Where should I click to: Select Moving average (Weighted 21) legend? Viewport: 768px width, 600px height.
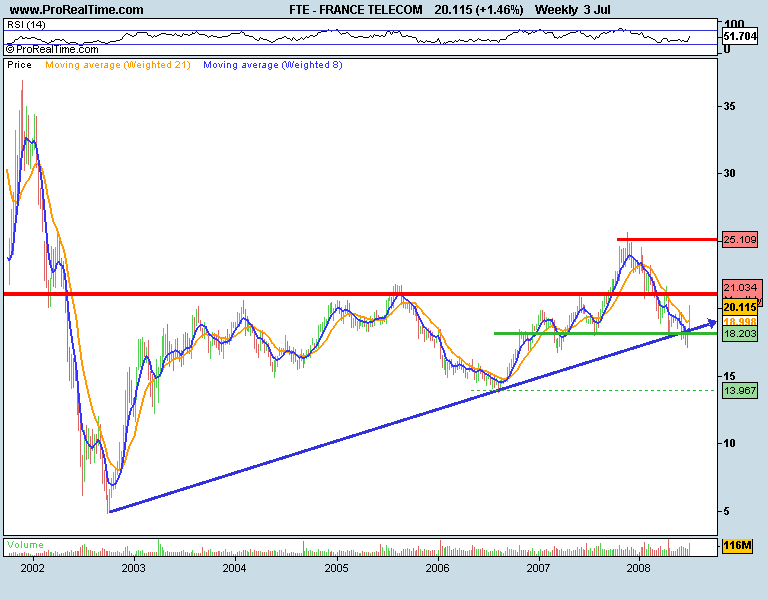click(118, 65)
